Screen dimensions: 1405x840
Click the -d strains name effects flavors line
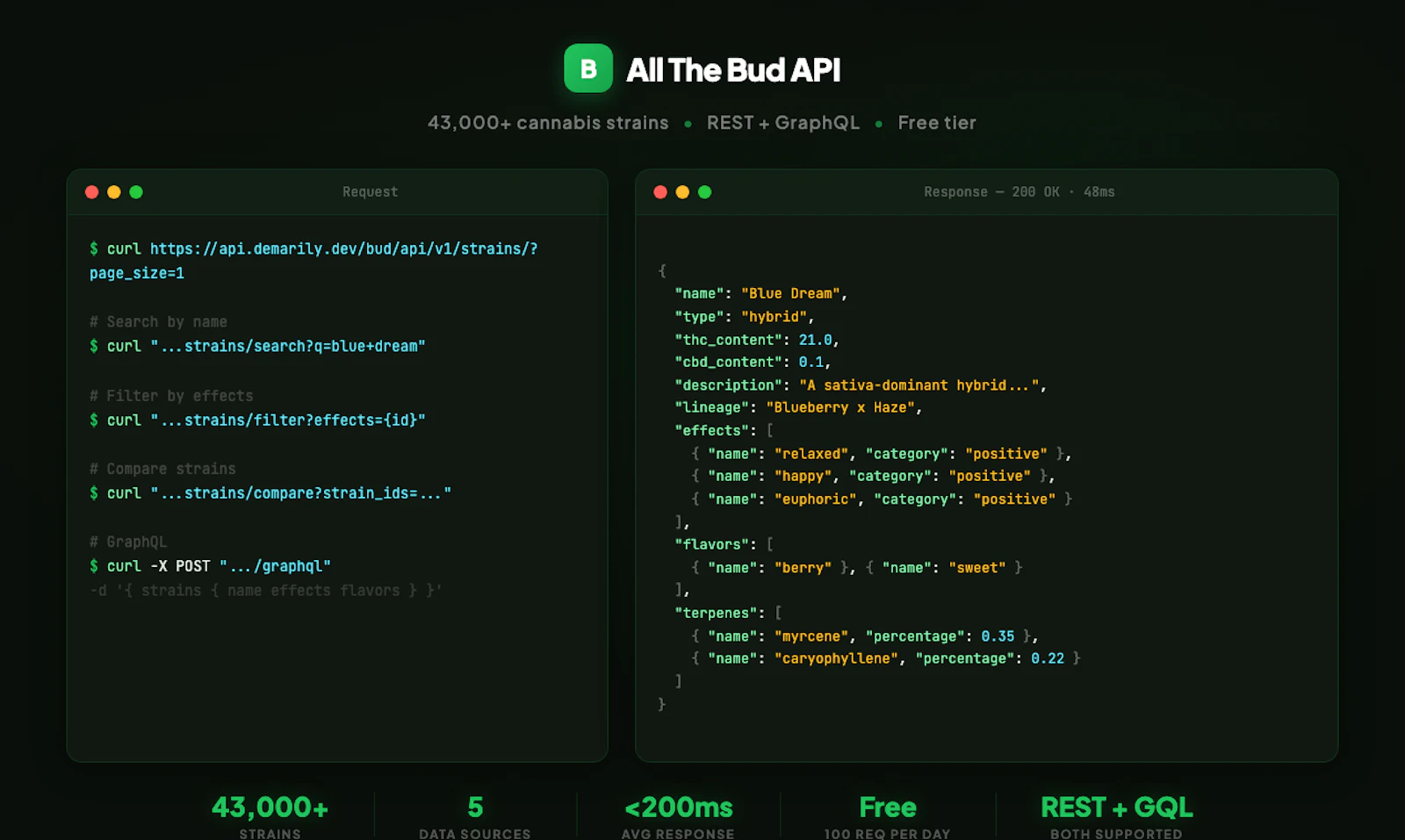click(265, 591)
